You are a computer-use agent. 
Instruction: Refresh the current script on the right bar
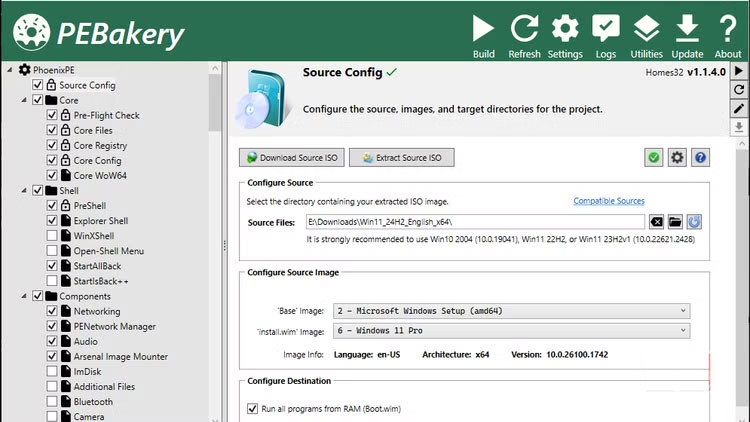coord(739,89)
